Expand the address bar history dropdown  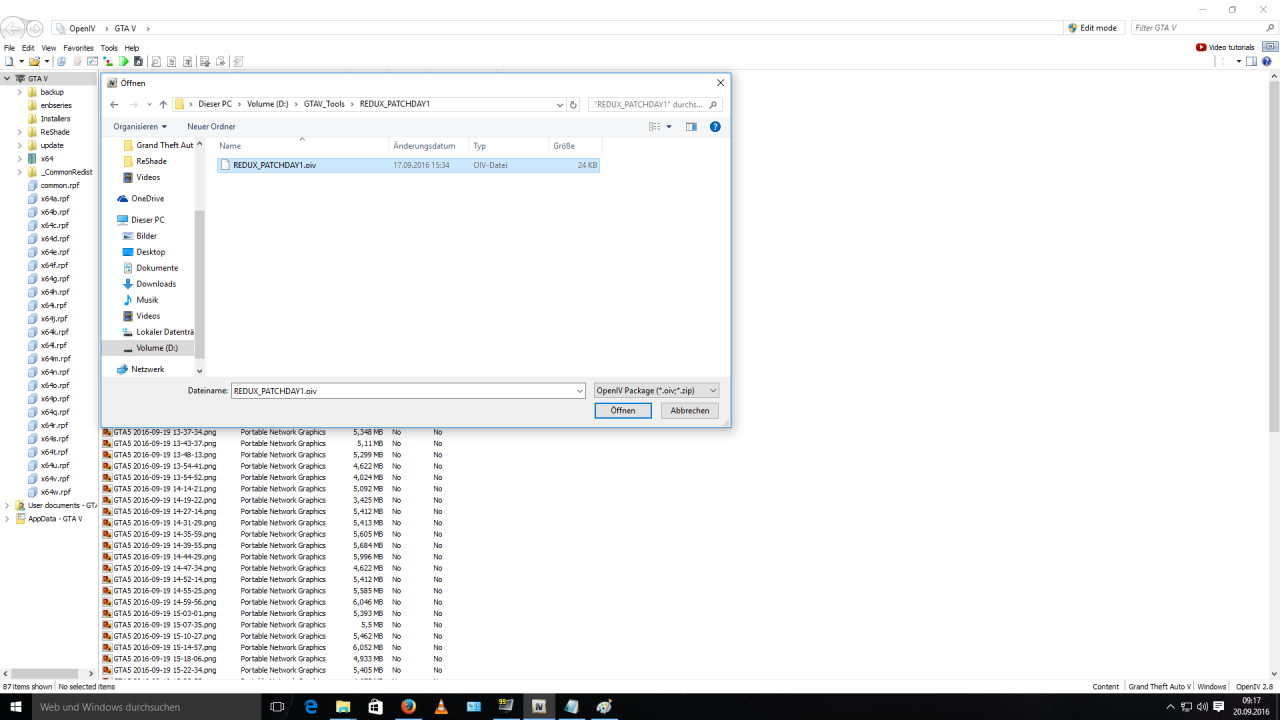point(560,104)
